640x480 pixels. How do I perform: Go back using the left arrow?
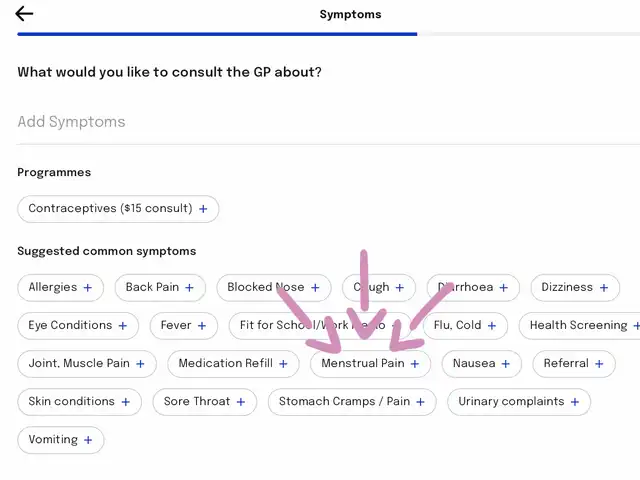[x=24, y=14]
